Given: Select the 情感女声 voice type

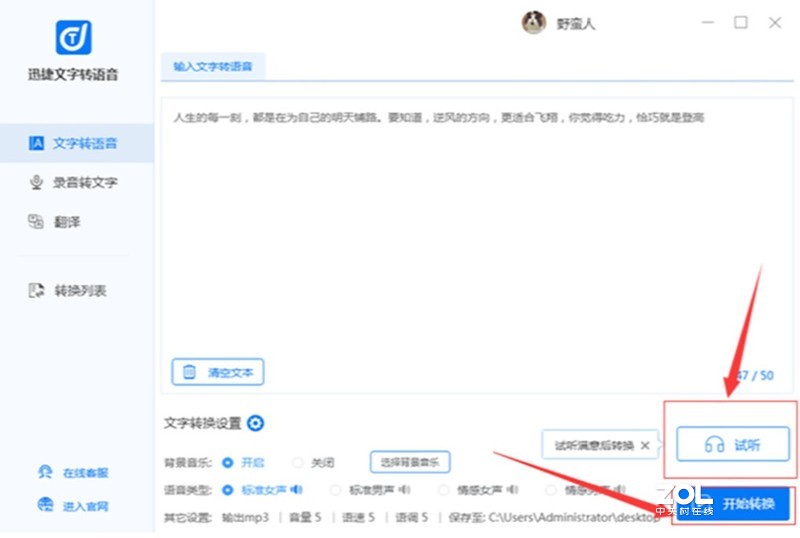Looking at the screenshot, I should click(443, 490).
